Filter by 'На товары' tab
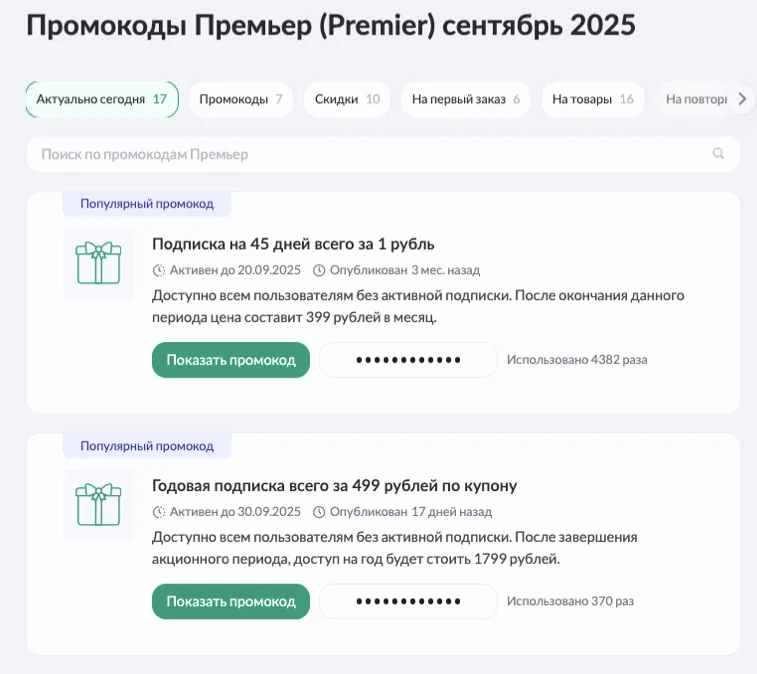Viewport: 757px width, 674px height. (592, 99)
